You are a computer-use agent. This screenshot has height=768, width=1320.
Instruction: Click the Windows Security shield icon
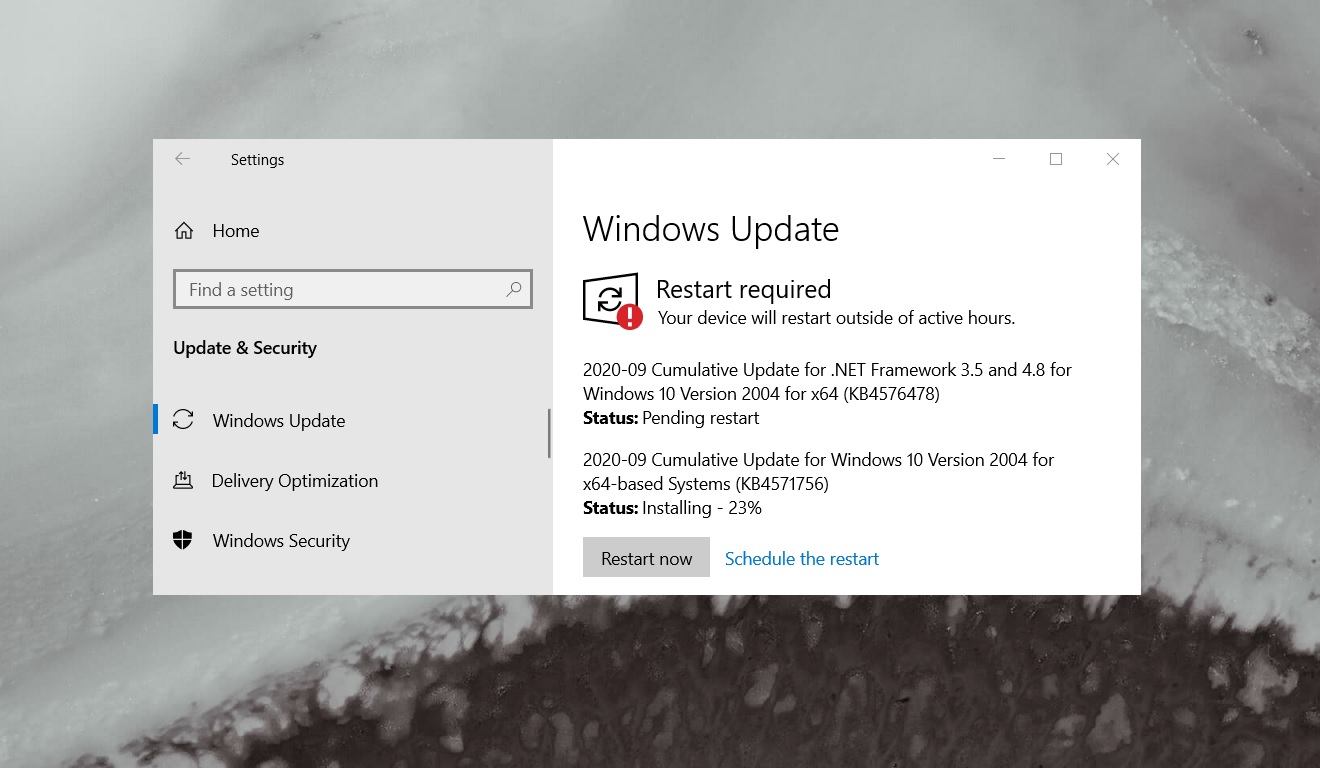tap(183, 540)
